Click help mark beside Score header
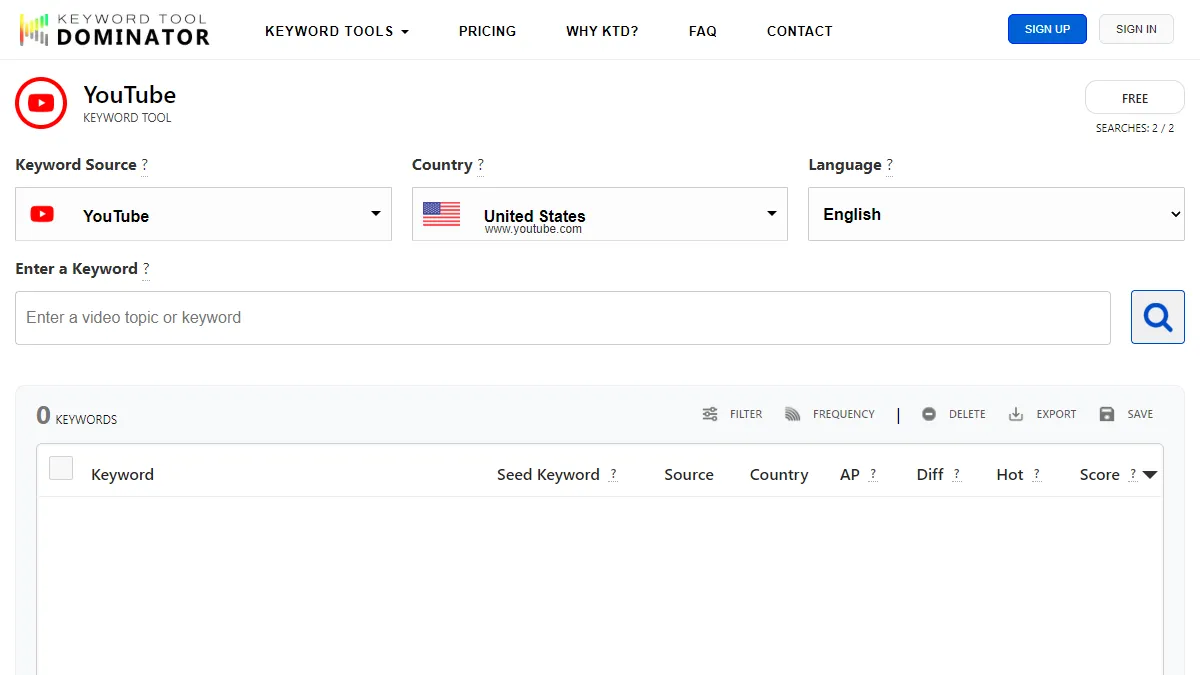Screen dimensions: 1200x675 [1133, 475]
